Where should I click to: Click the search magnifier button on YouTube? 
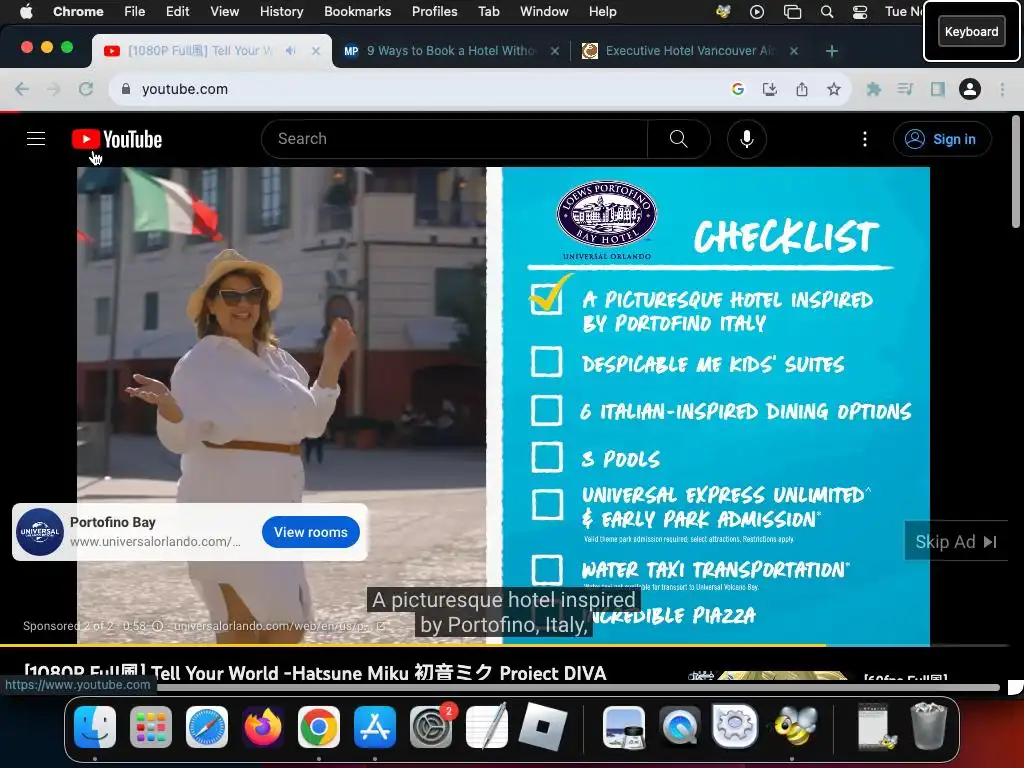(679, 138)
